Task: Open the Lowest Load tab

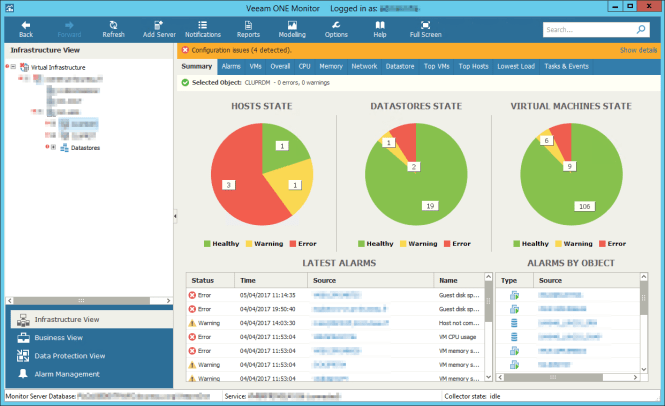Action: [516, 66]
